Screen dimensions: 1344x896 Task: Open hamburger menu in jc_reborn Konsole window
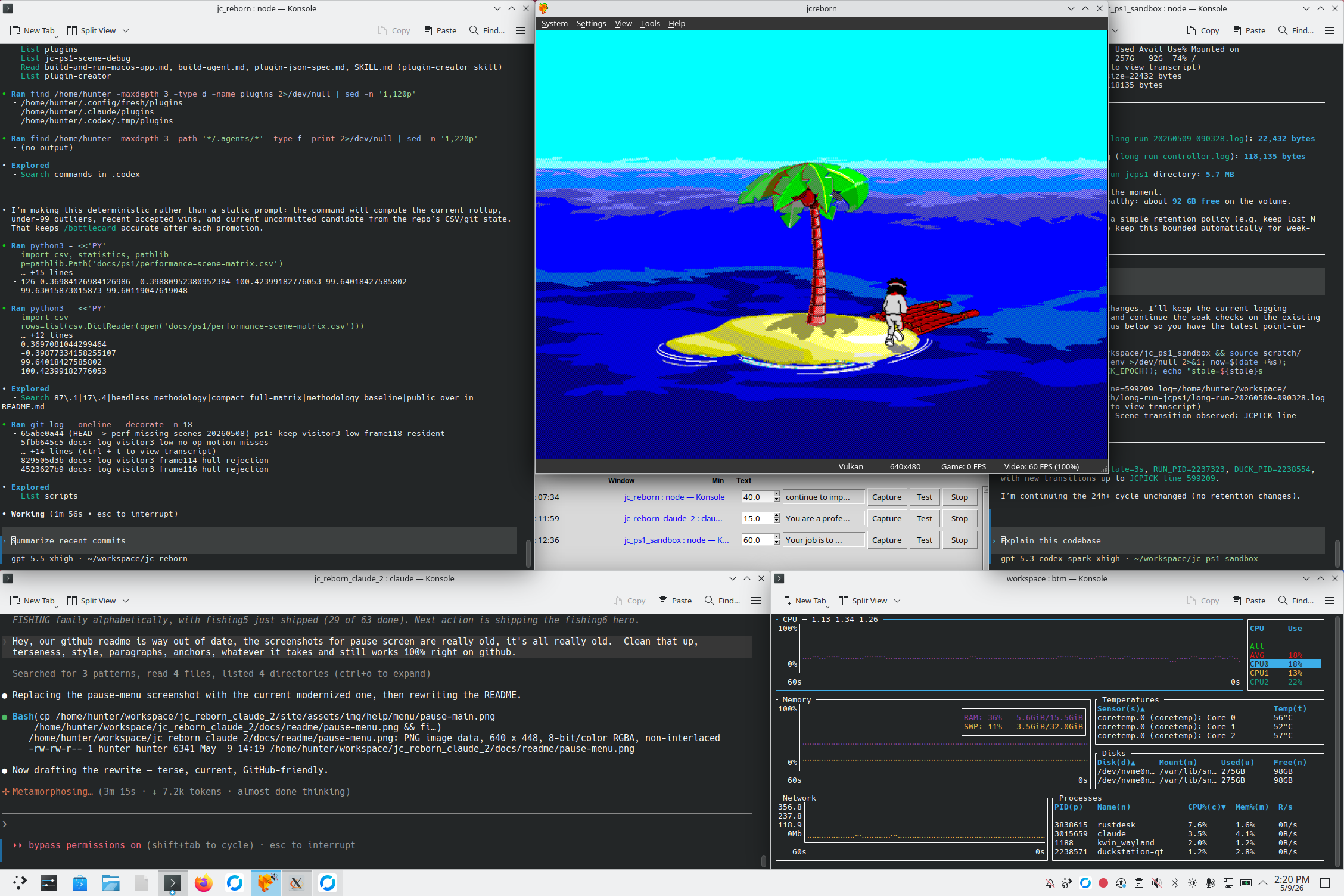pyautogui.click(x=521, y=30)
